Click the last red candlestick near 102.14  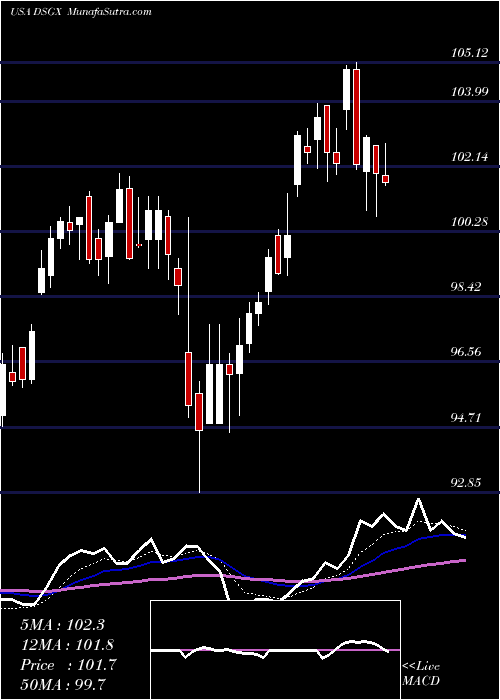coord(386,179)
